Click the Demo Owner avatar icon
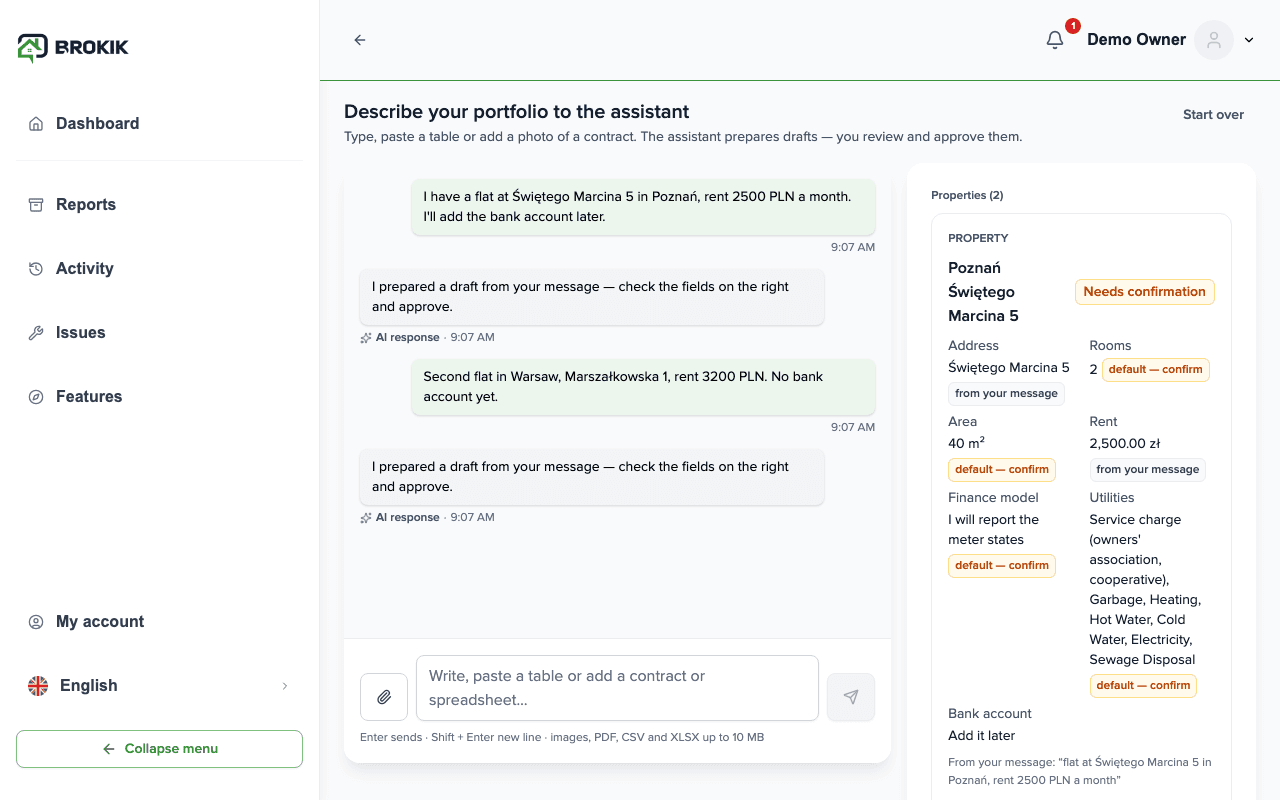Screen dimensions: 1280x800 pos(1214,40)
